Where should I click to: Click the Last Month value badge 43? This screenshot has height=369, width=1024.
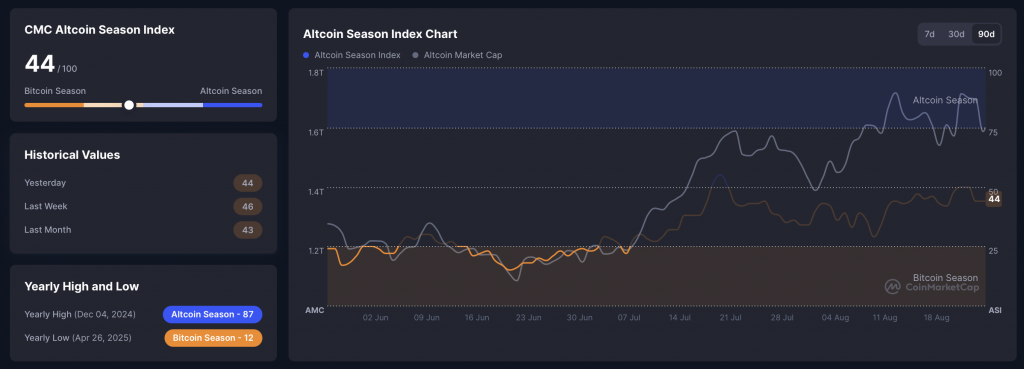click(x=248, y=230)
